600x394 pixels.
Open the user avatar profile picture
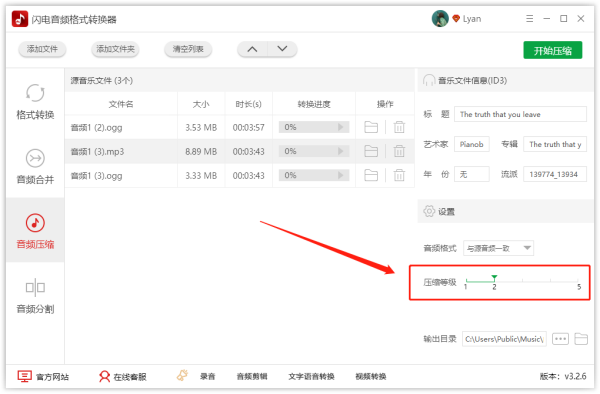(x=440, y=18)
